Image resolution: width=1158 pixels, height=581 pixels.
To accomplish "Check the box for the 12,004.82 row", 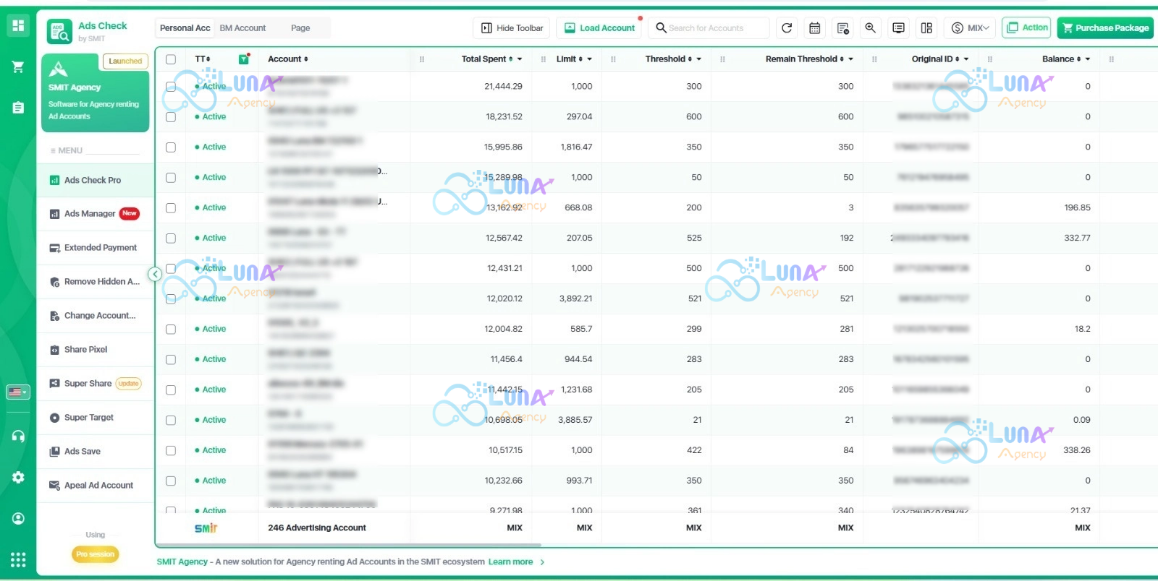I will 171,329.
